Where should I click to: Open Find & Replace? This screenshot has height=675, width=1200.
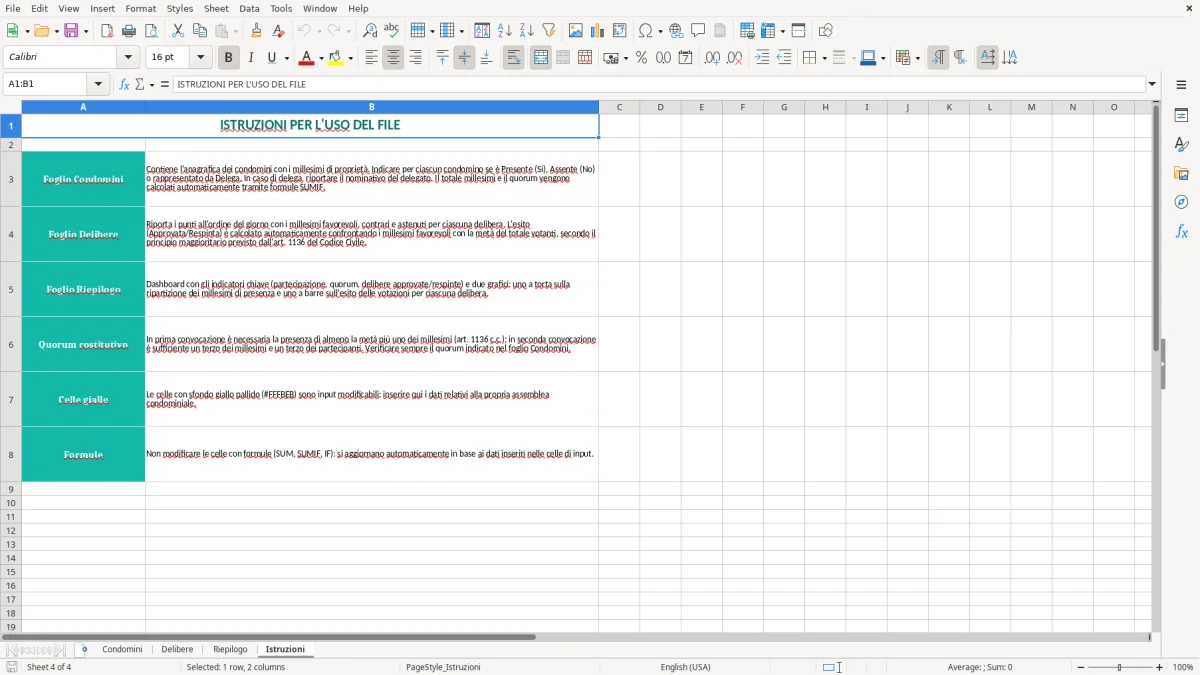[x=370, y=31]
